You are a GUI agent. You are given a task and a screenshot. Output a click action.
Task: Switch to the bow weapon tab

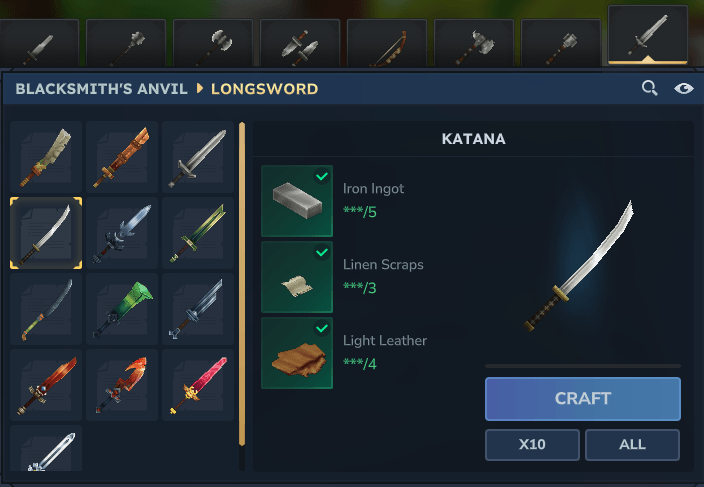[x=387, y=44]
